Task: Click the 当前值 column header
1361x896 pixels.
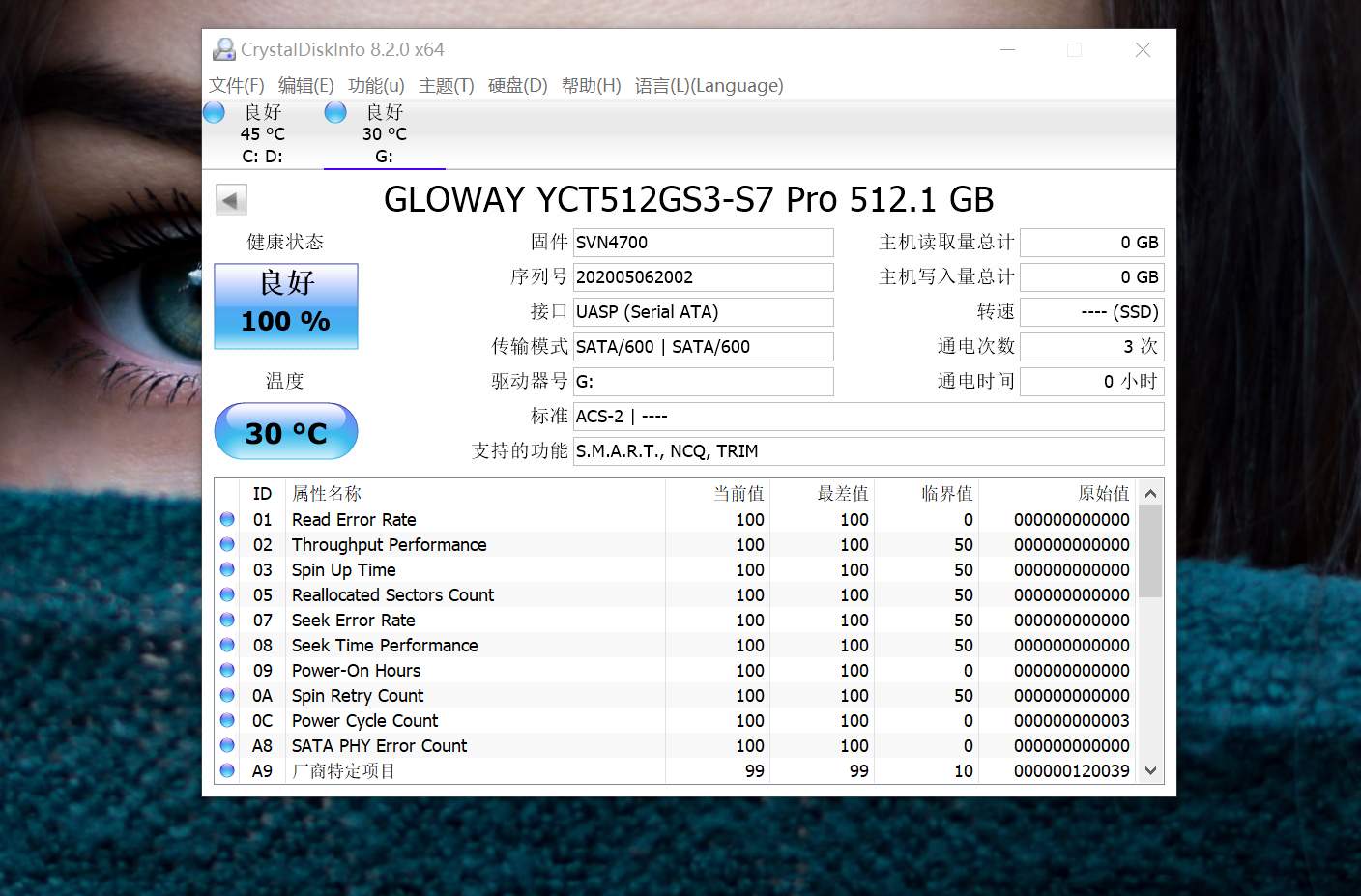Action: (738, 494)
